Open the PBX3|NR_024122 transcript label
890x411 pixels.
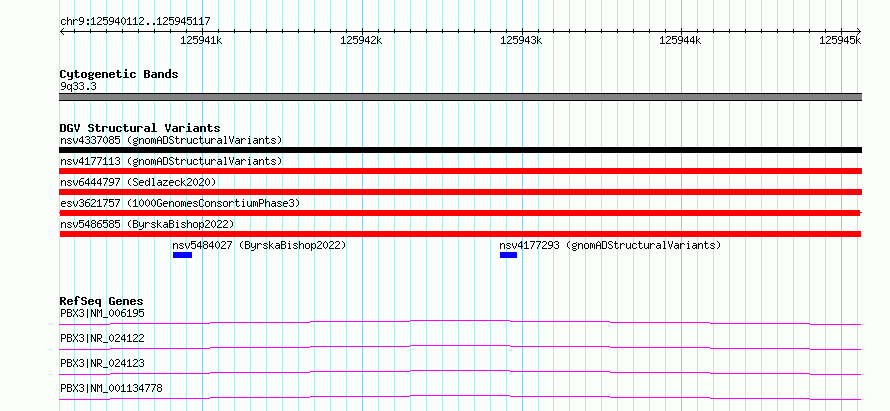pyautogui.click(x=102, y=338)
